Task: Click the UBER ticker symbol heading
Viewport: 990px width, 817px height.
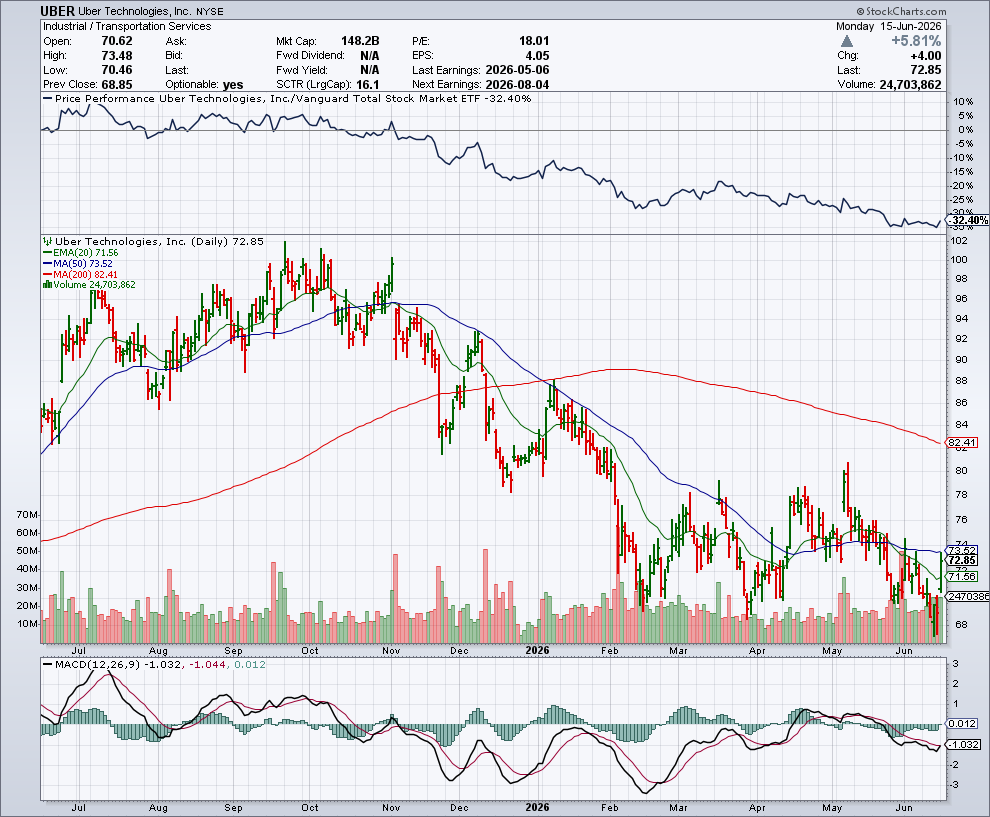Action: pos(57,11)
